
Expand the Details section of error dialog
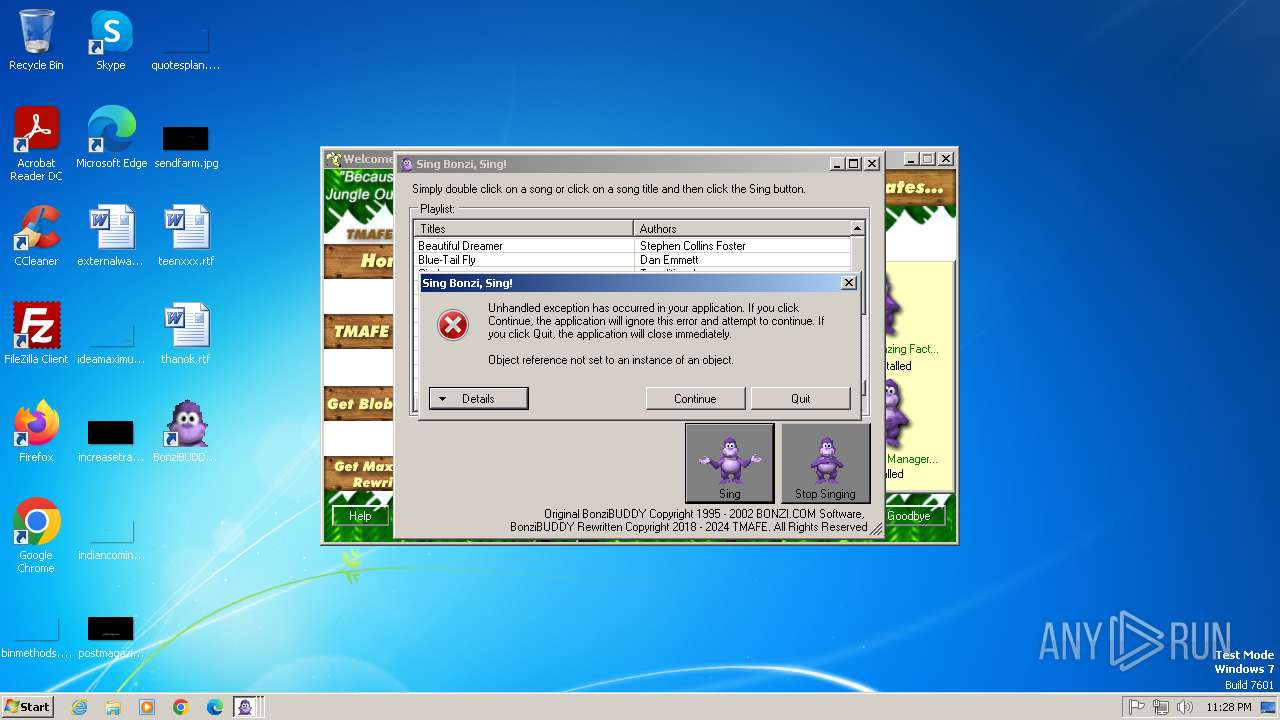tap(478, 398)
